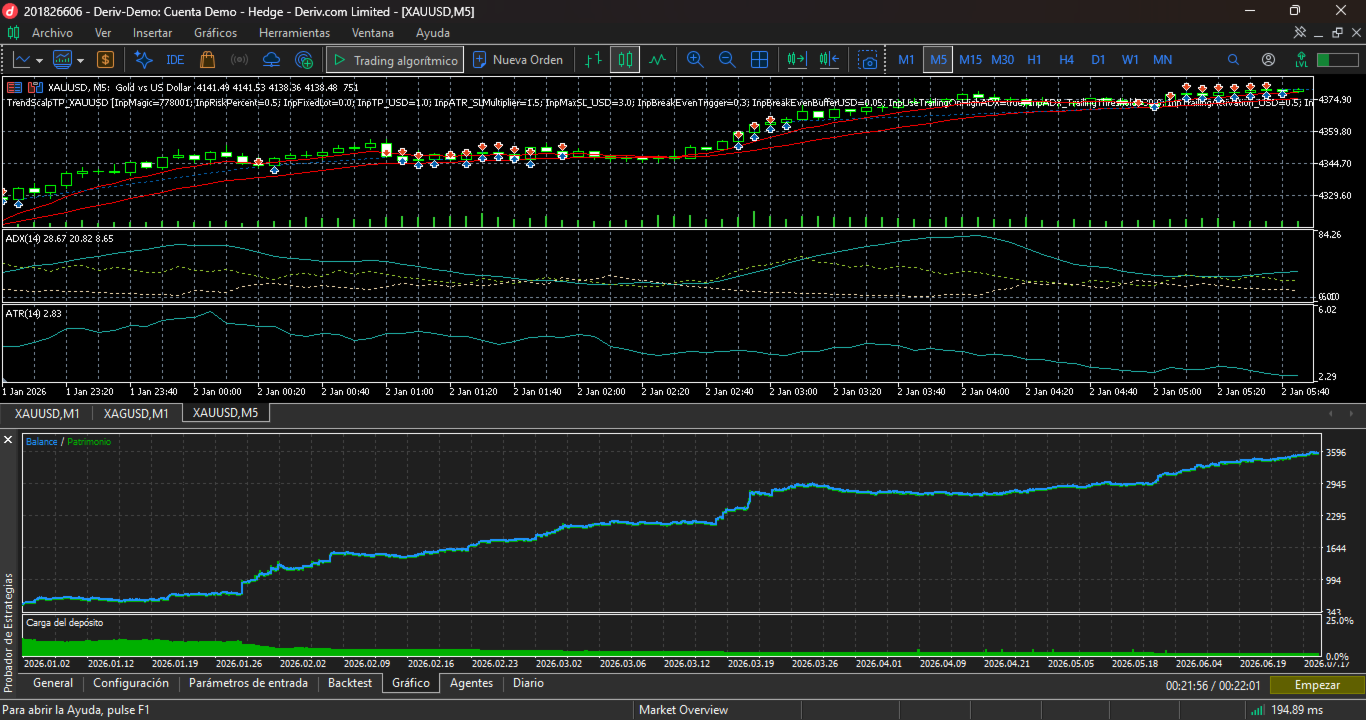Open the user account profile icon
Viewport: 1366px width, 720px height.
(1268, 60)
